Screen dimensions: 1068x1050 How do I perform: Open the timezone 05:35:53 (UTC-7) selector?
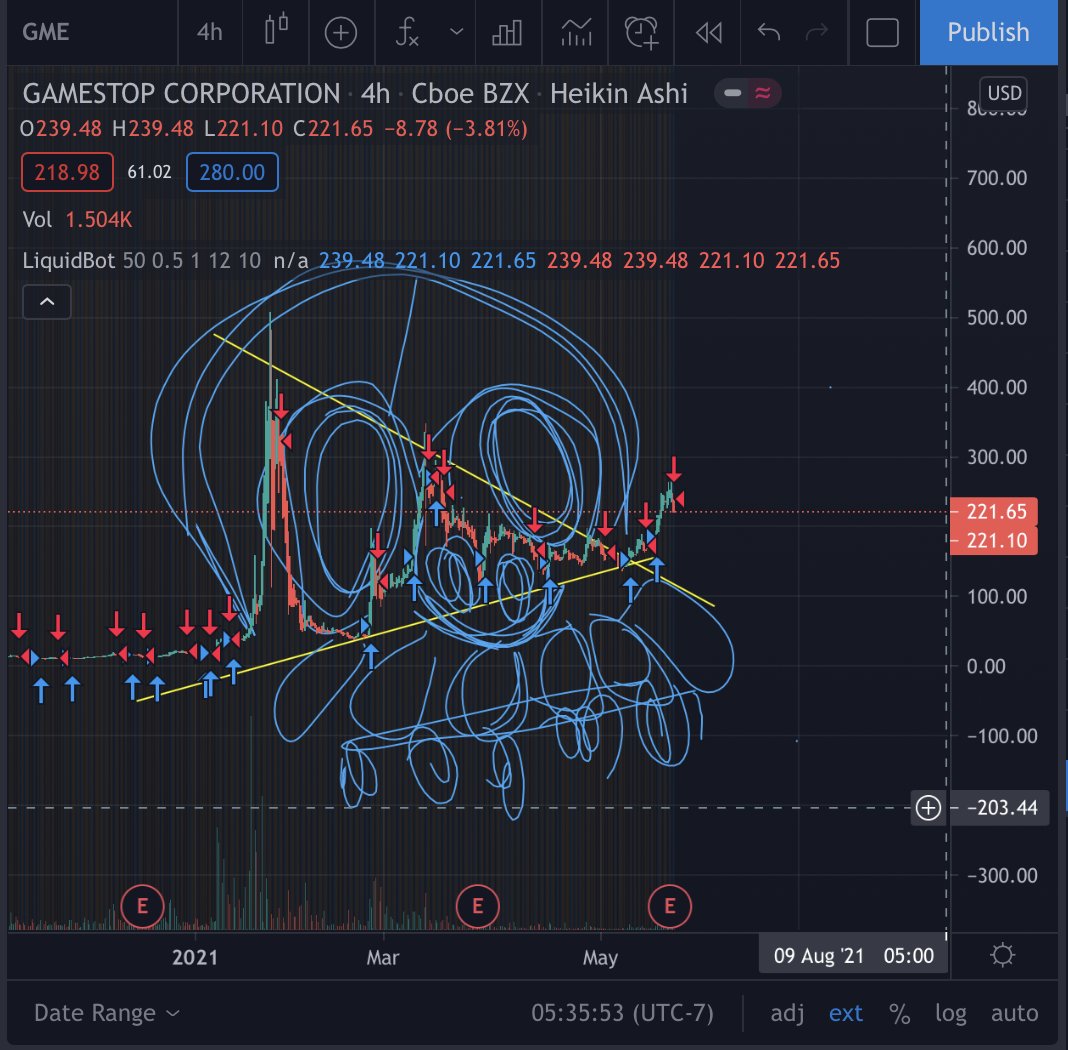(622, 1013)
